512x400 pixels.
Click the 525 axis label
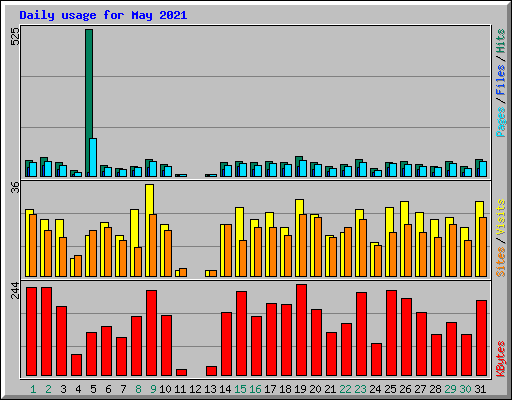(x=15, y=36)
